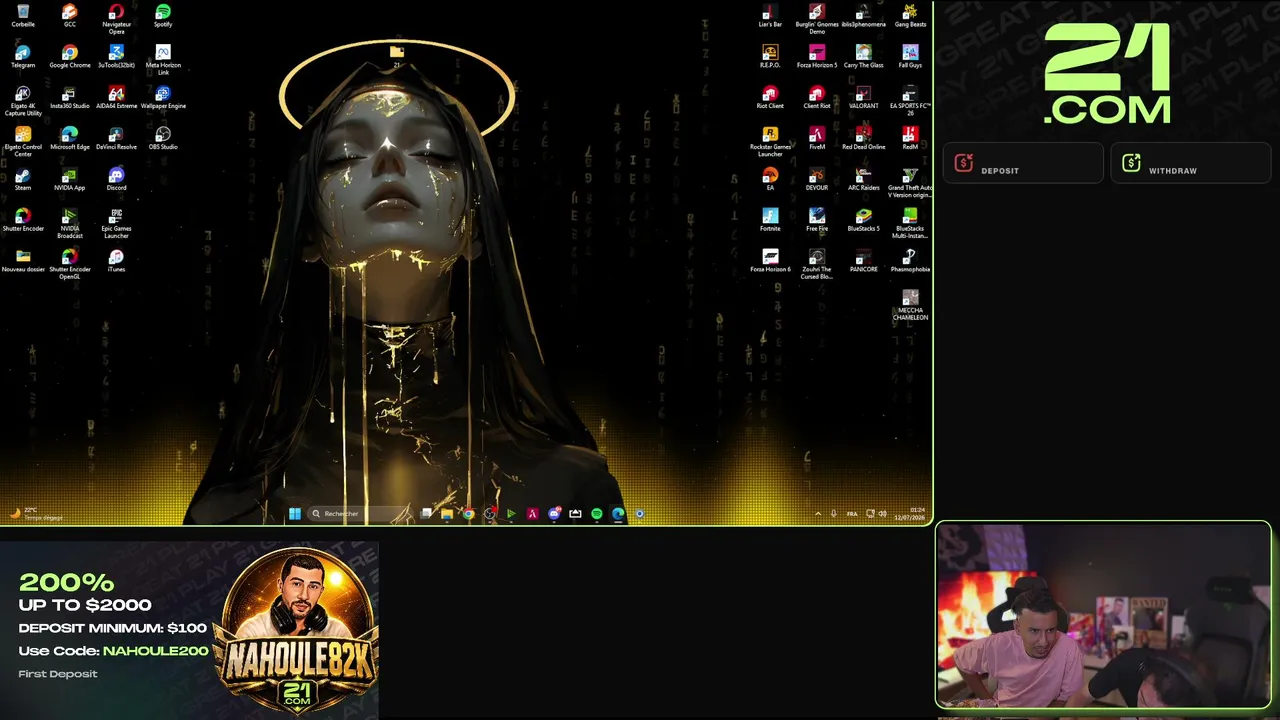Launch Red Dead Online from the desktop
Viewport: 1280px width, 720px height.
pos(864,139)
